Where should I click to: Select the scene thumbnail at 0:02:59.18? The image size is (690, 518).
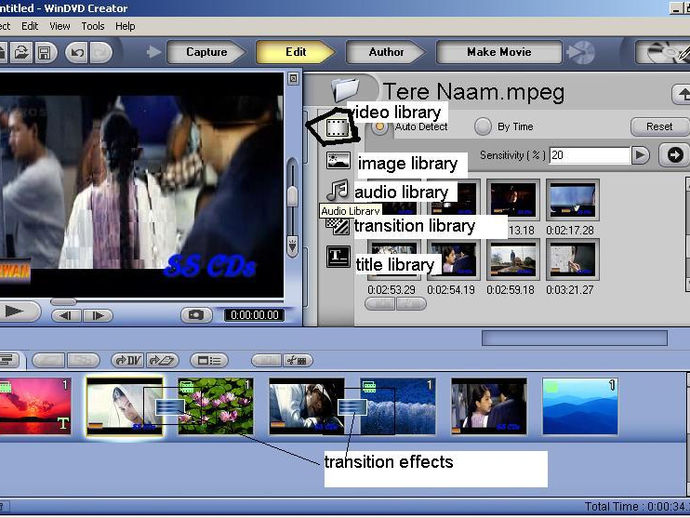coord(513,260)
